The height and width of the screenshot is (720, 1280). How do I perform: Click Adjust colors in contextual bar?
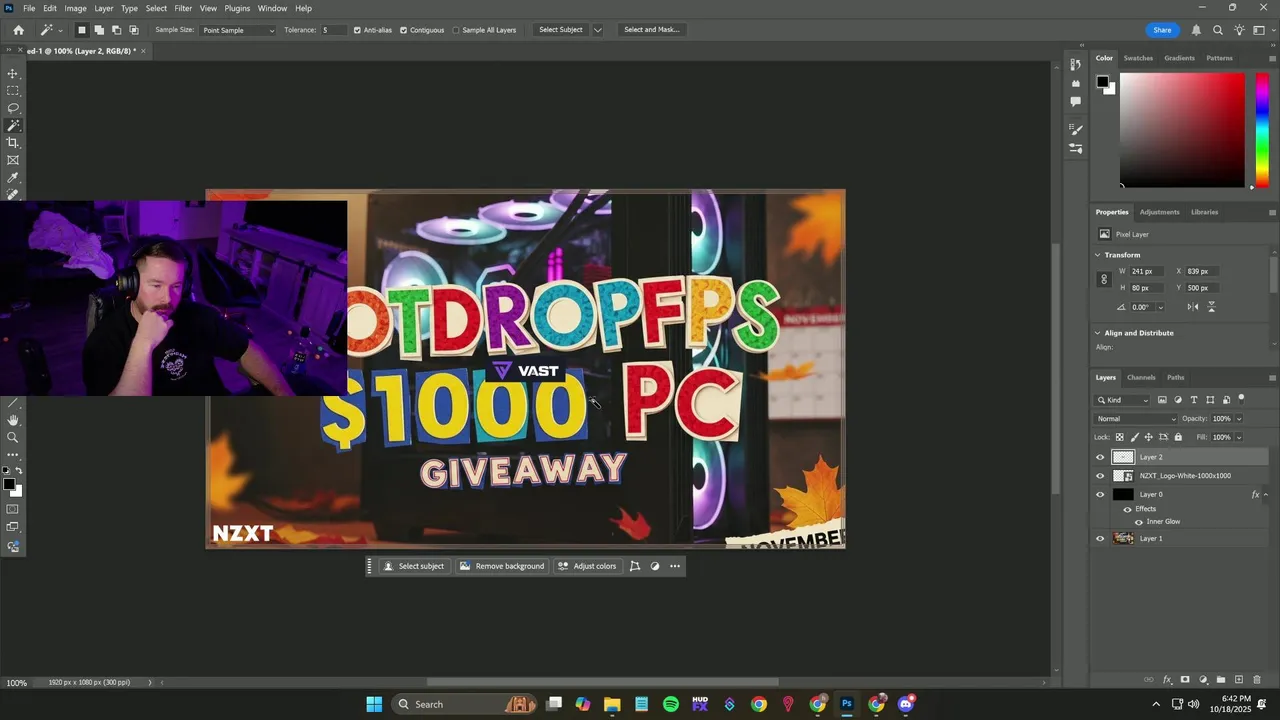(x=587, y=566)
